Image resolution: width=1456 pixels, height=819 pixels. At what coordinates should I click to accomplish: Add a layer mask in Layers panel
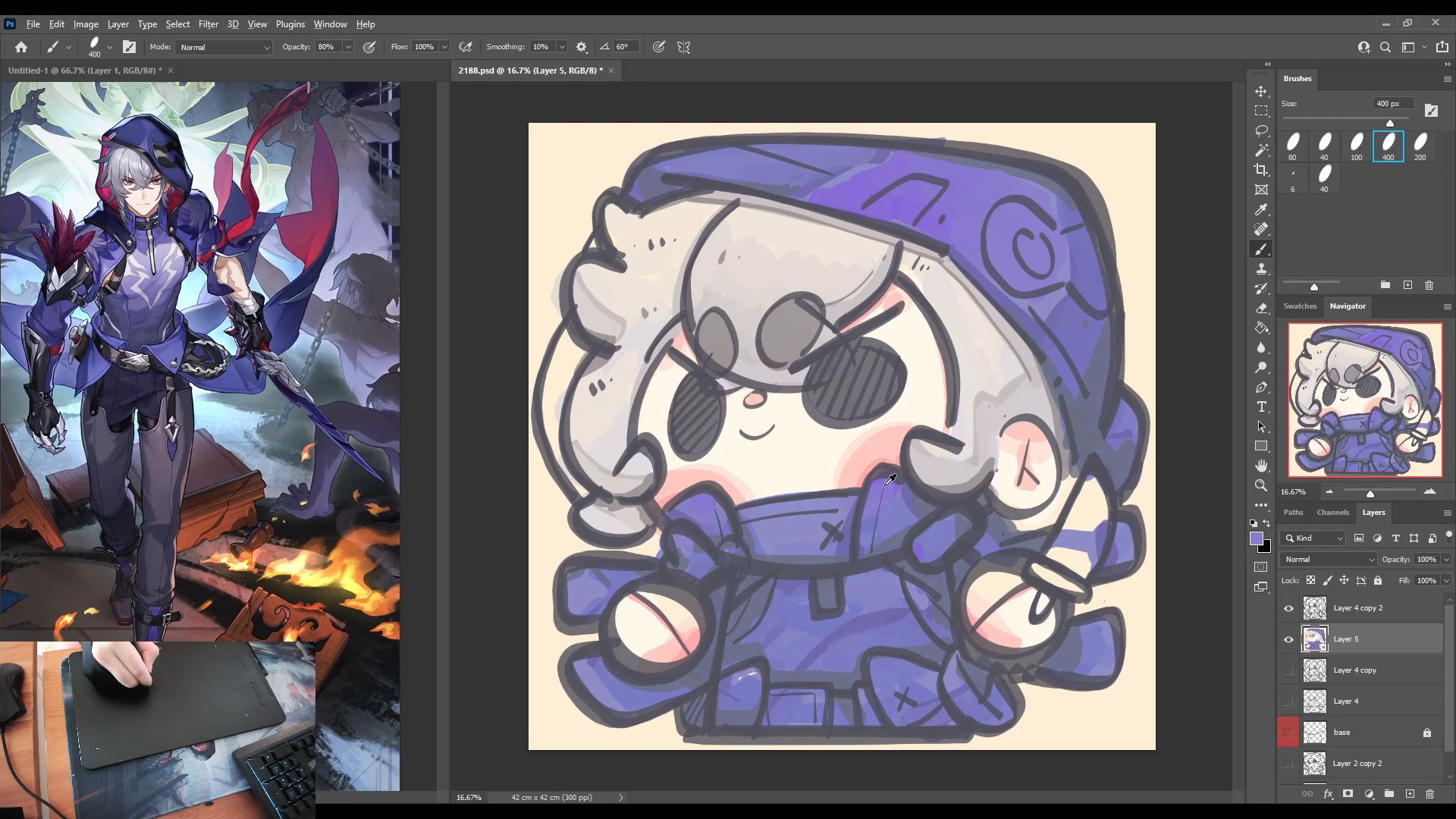[1348, 794]
